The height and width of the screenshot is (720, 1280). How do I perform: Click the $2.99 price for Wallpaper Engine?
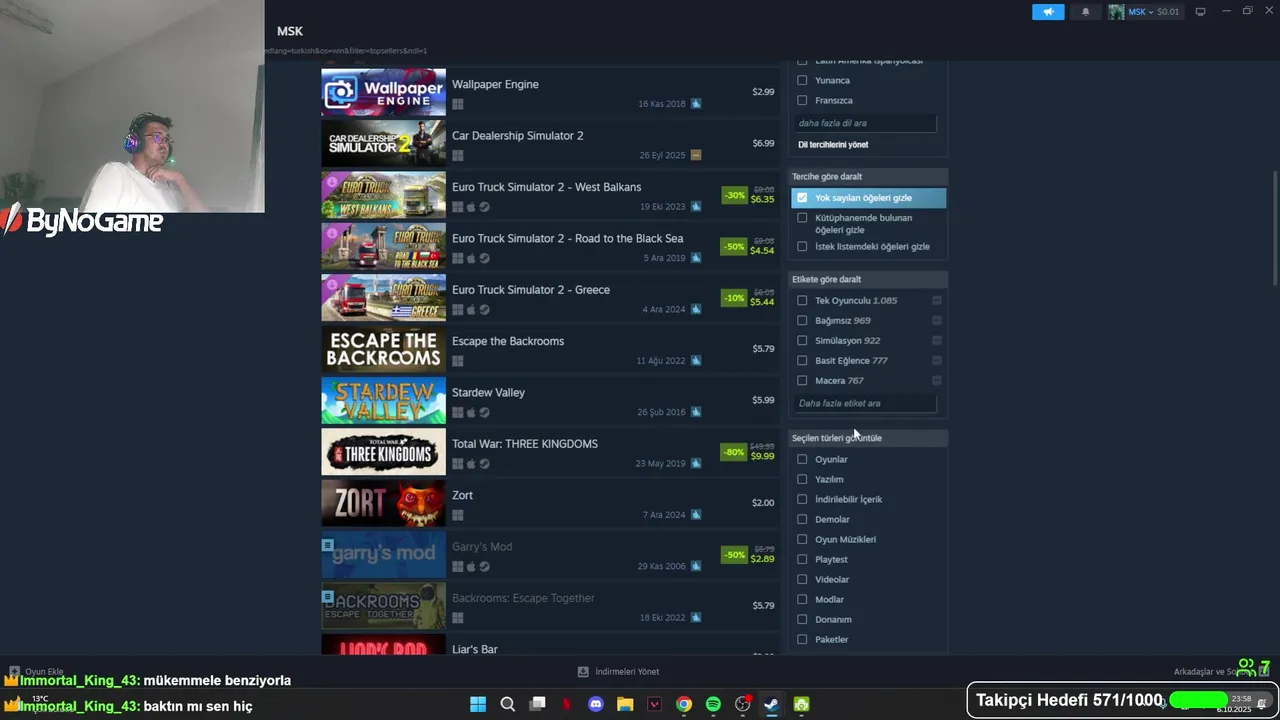coord(763,92)
